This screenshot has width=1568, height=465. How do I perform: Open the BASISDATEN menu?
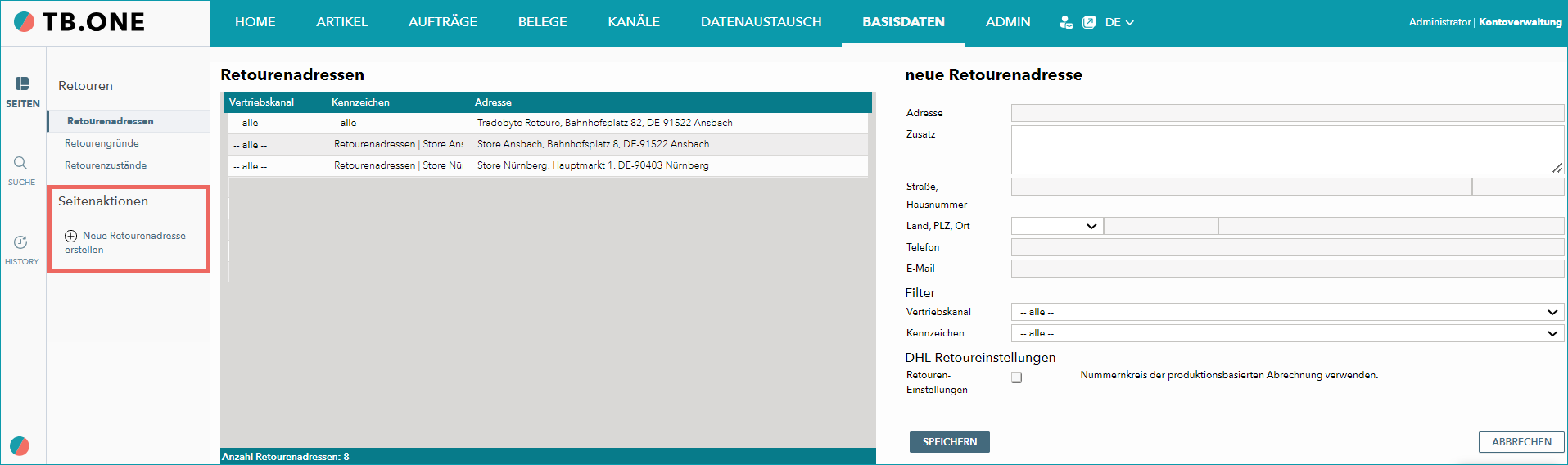(904, 22)
